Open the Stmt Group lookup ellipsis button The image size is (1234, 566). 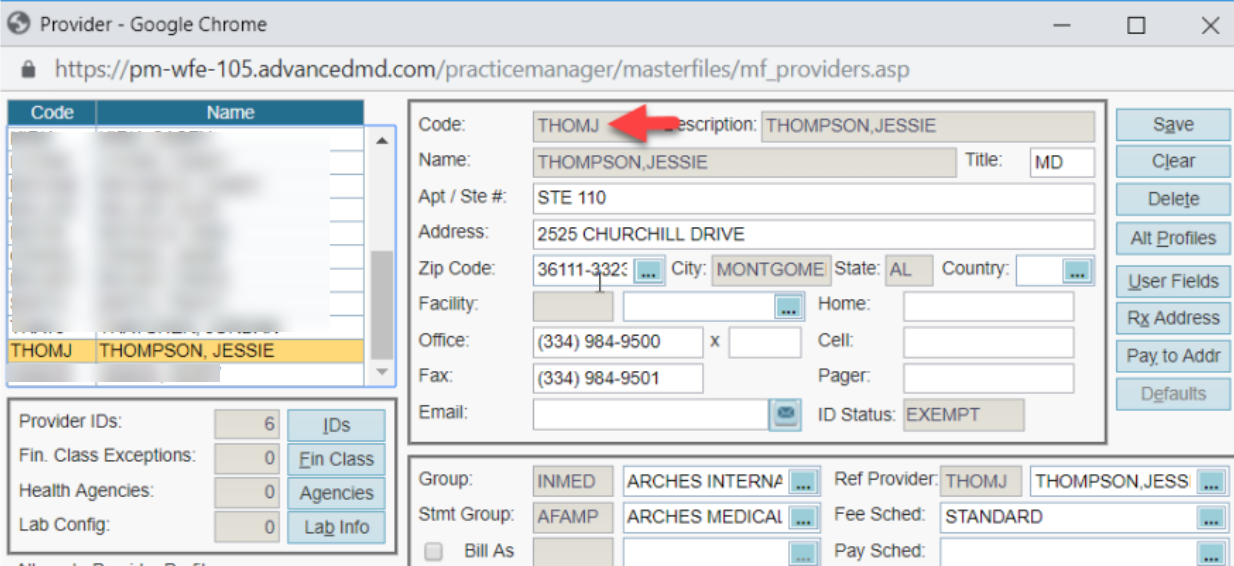click(802, 517)
